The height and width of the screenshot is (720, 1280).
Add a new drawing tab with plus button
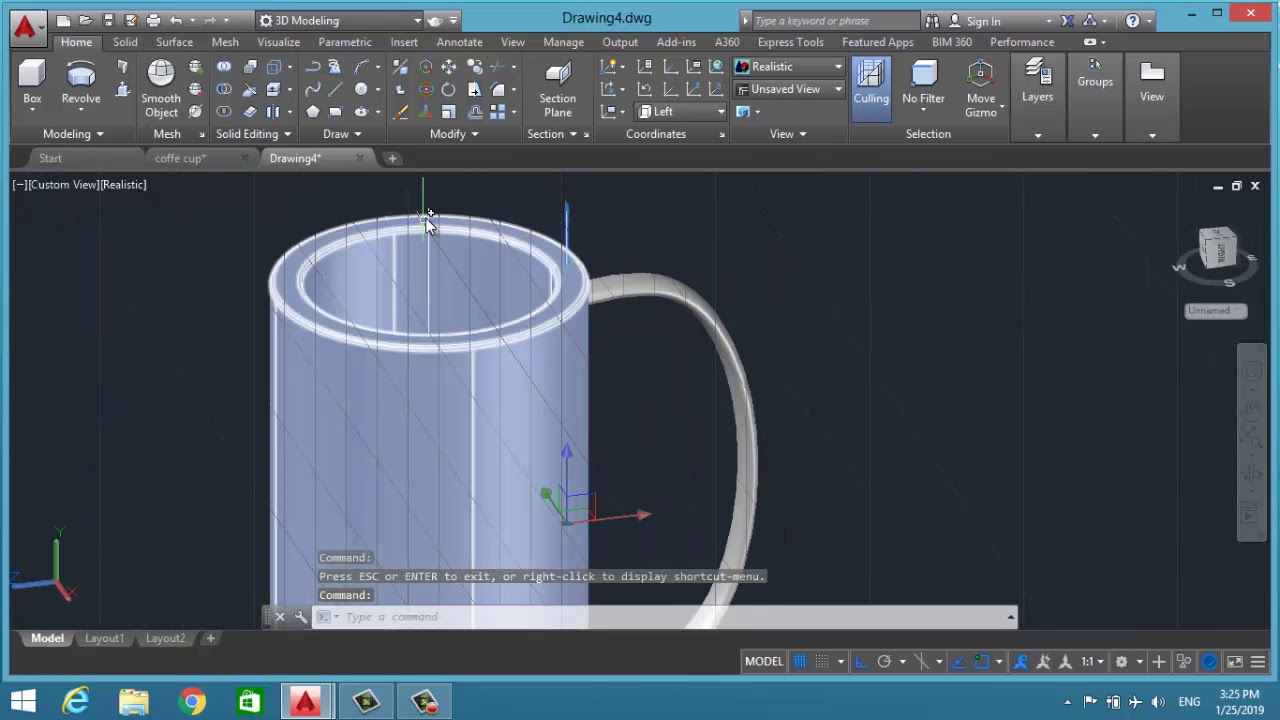click(392, 158)
